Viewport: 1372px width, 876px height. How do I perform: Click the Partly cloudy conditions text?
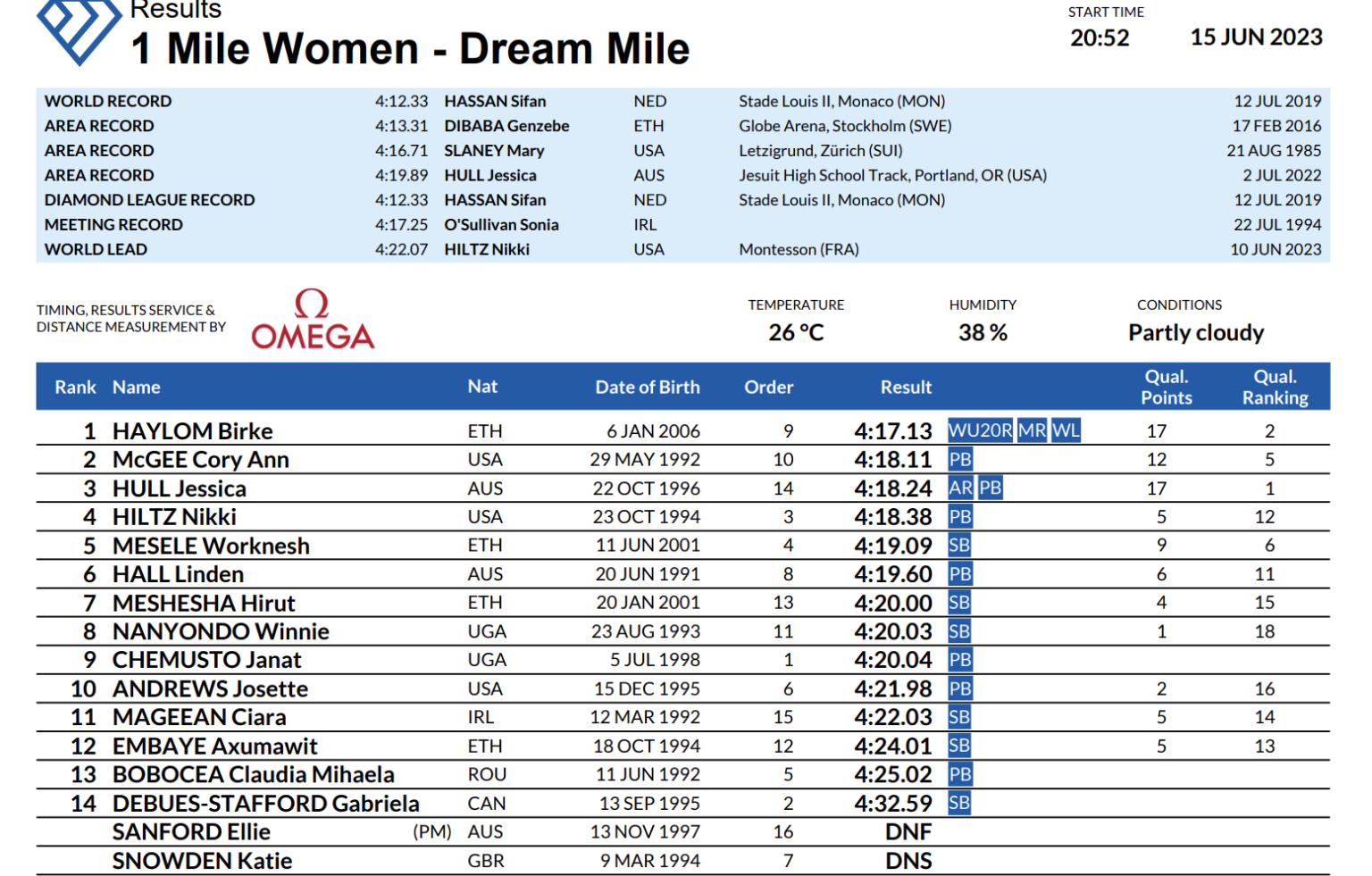coord(1196,333)
